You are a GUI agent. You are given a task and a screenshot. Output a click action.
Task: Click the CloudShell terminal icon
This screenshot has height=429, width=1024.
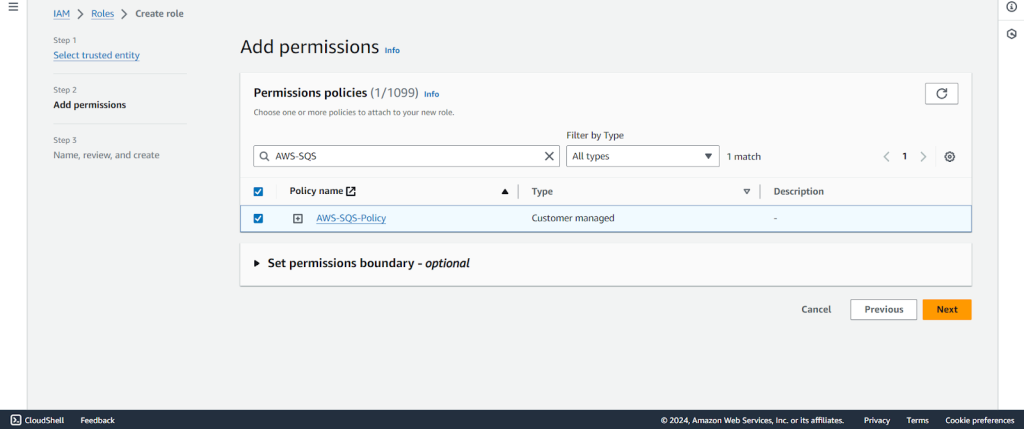[16, 420]
